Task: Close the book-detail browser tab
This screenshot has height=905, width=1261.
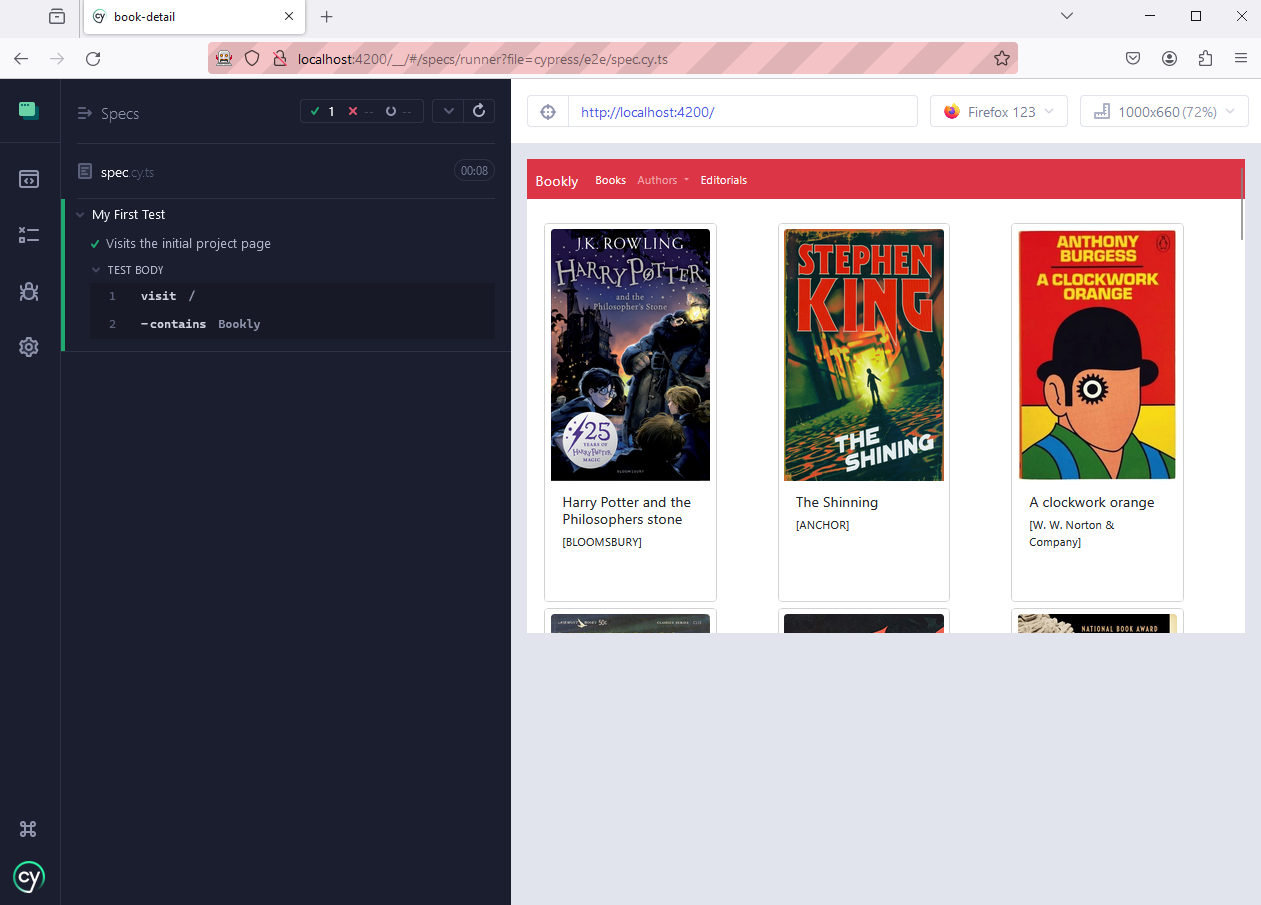Action: point(289,16)
